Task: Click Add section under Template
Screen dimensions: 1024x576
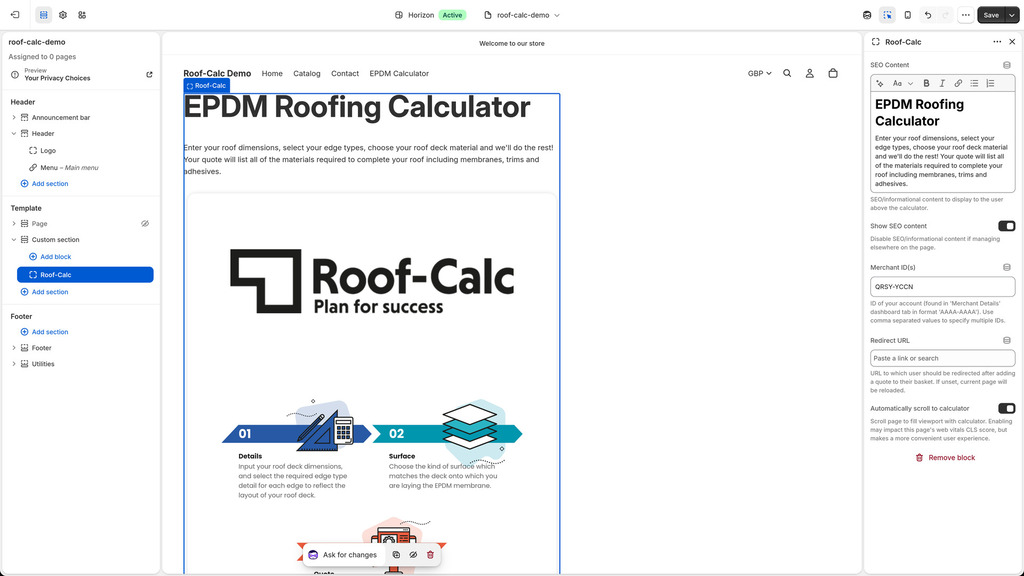Action: tap(44, 292)
